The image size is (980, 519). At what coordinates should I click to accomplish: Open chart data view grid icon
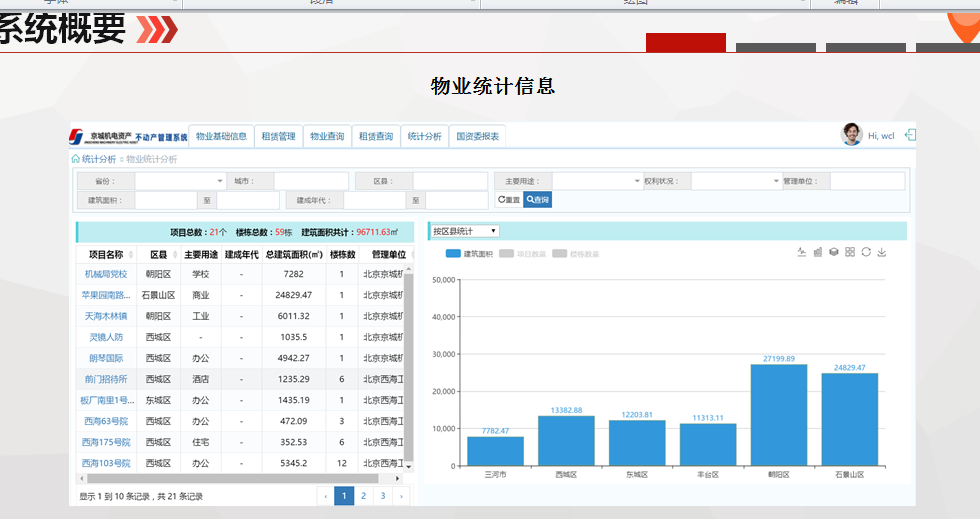(x=850, y=252)
